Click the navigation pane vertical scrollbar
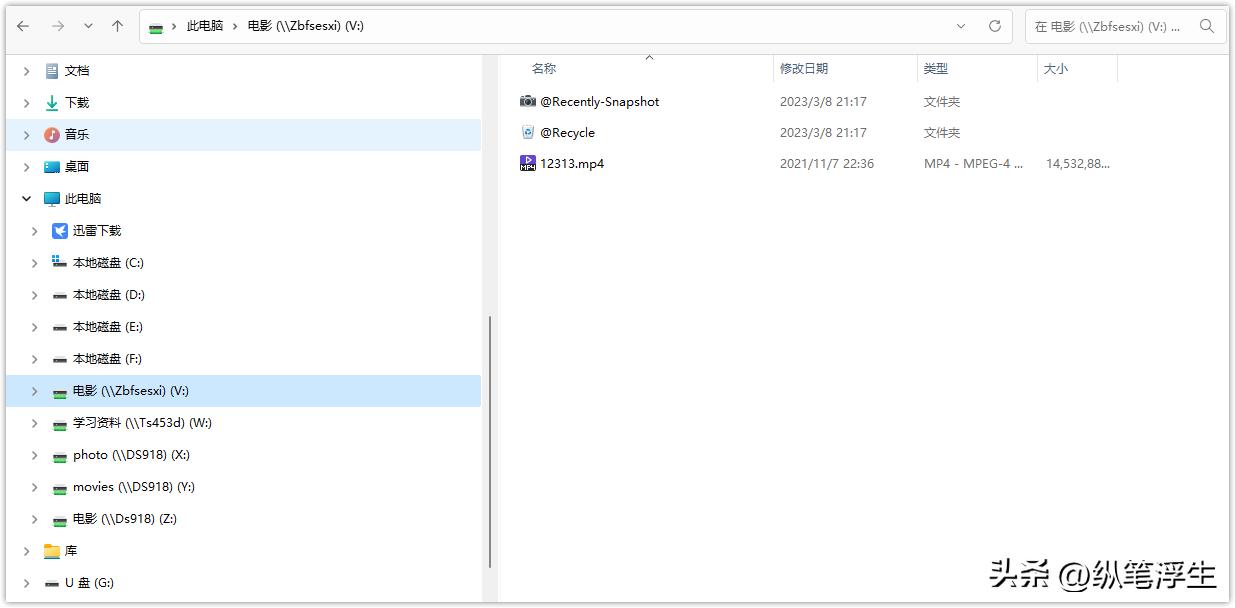The width and height of the screenshot is (1235, 608). click(490, 442)
